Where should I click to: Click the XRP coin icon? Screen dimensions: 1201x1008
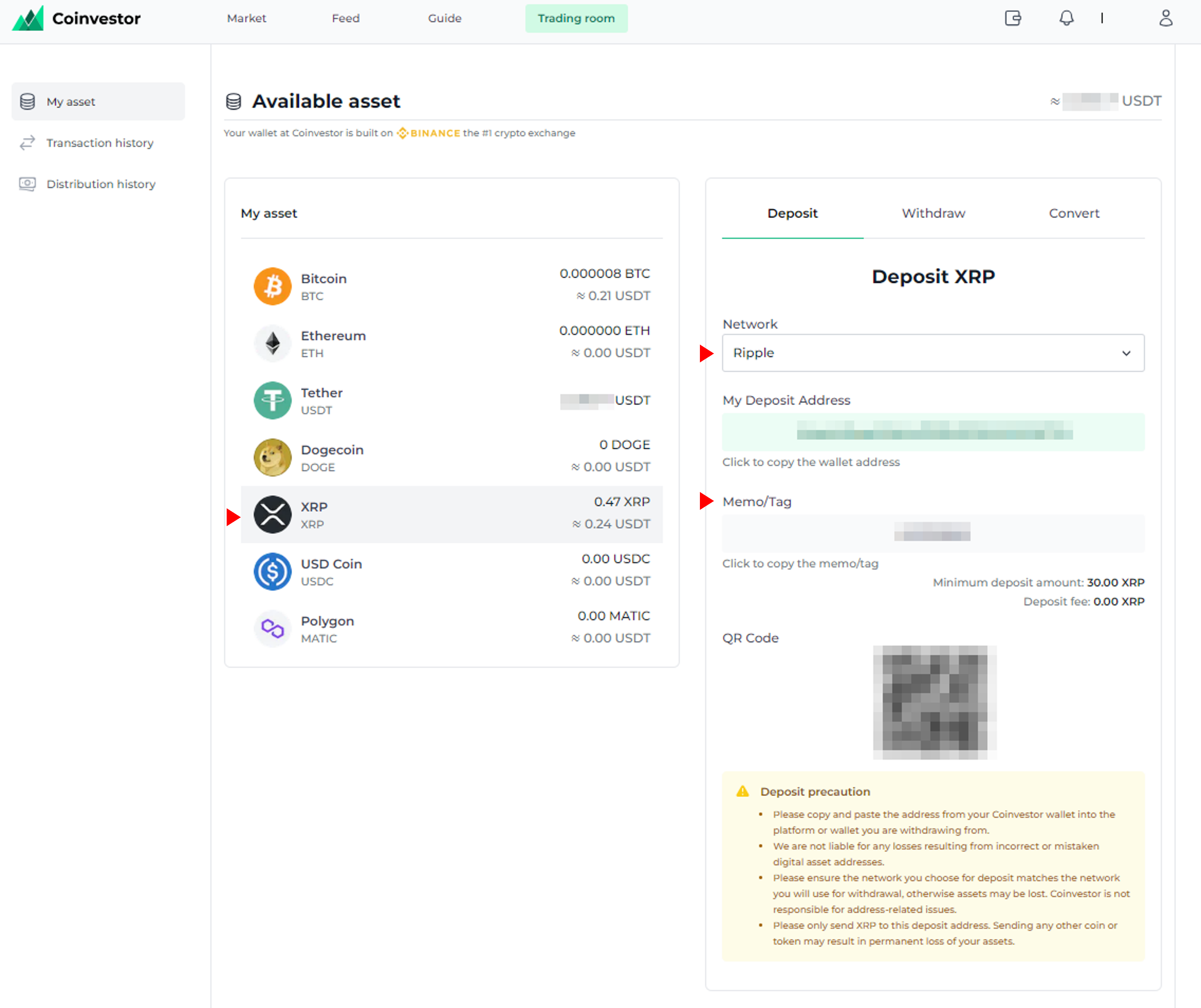click(273, 514)
